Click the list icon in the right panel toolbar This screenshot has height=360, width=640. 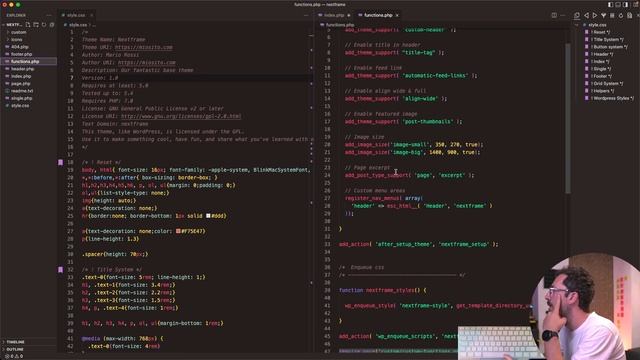point(612,15)
